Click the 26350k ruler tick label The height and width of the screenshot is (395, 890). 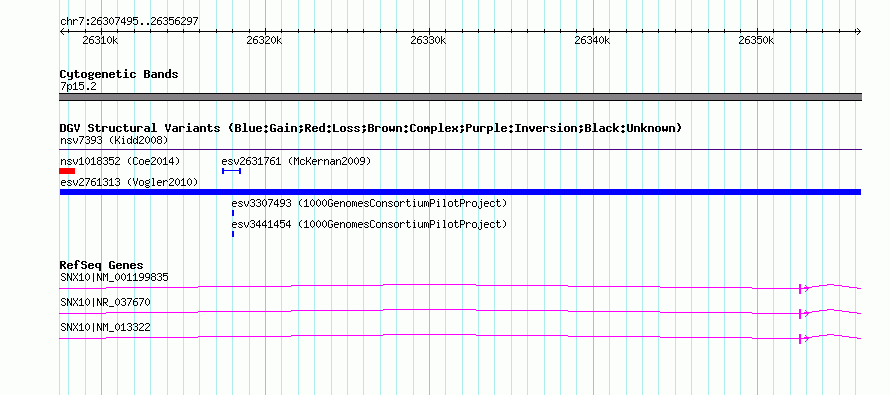(756, 40)
